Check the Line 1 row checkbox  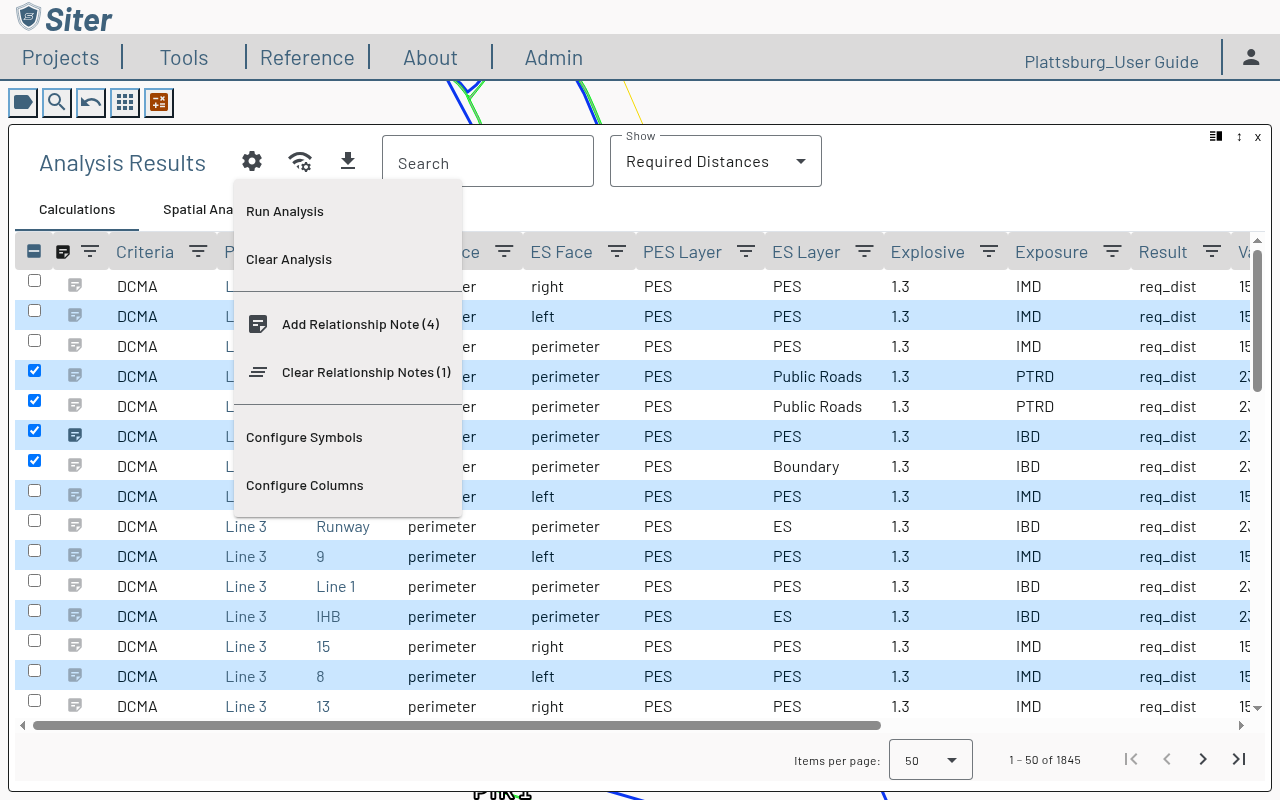34,581
